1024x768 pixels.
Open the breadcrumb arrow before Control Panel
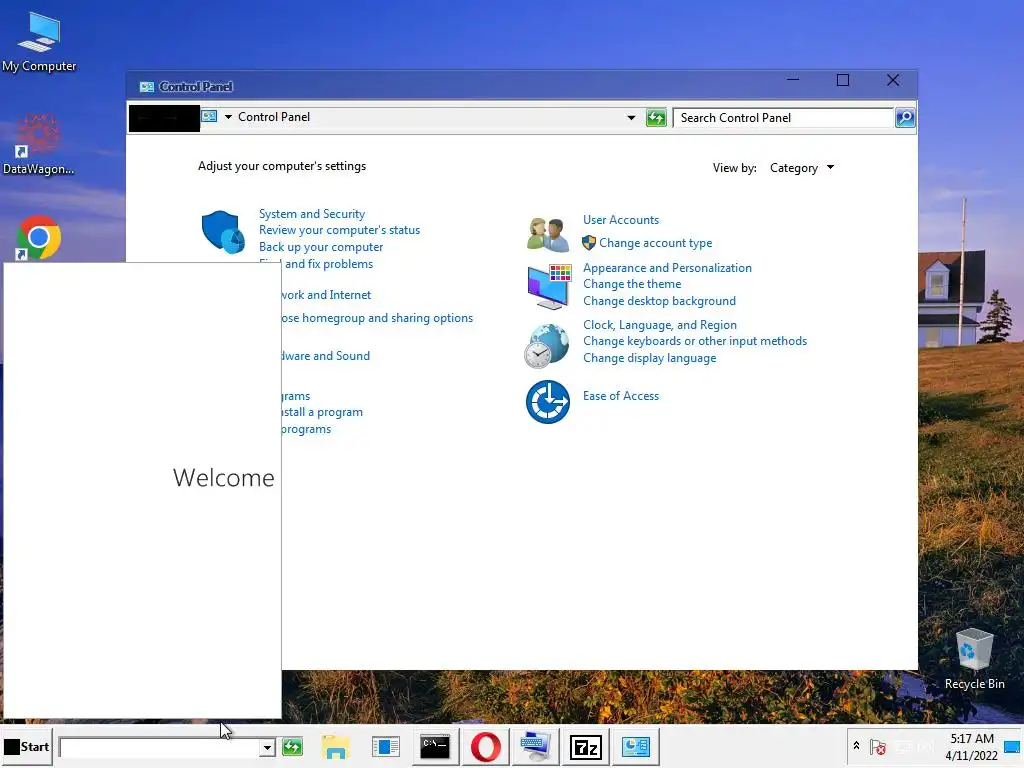pos(228,117)
